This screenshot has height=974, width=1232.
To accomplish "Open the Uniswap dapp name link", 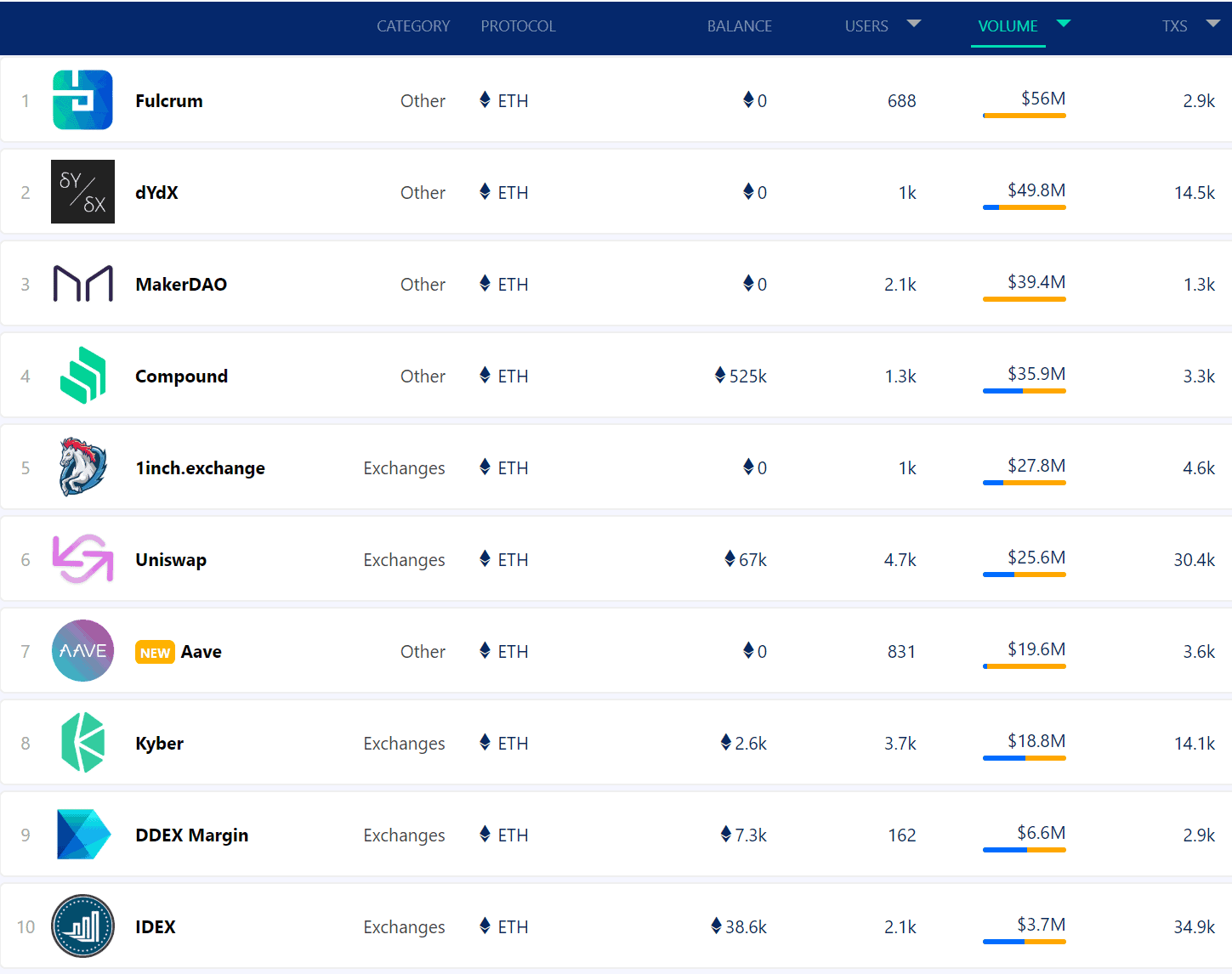I will (171, 560).
